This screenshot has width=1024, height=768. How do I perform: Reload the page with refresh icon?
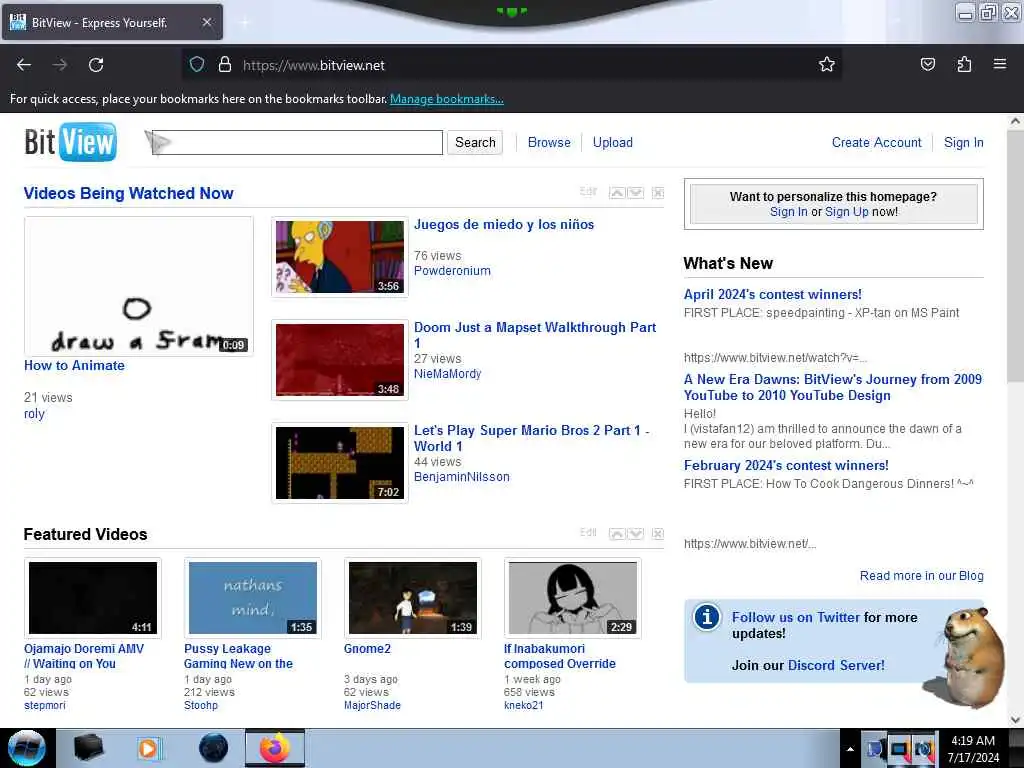[96, 65]
